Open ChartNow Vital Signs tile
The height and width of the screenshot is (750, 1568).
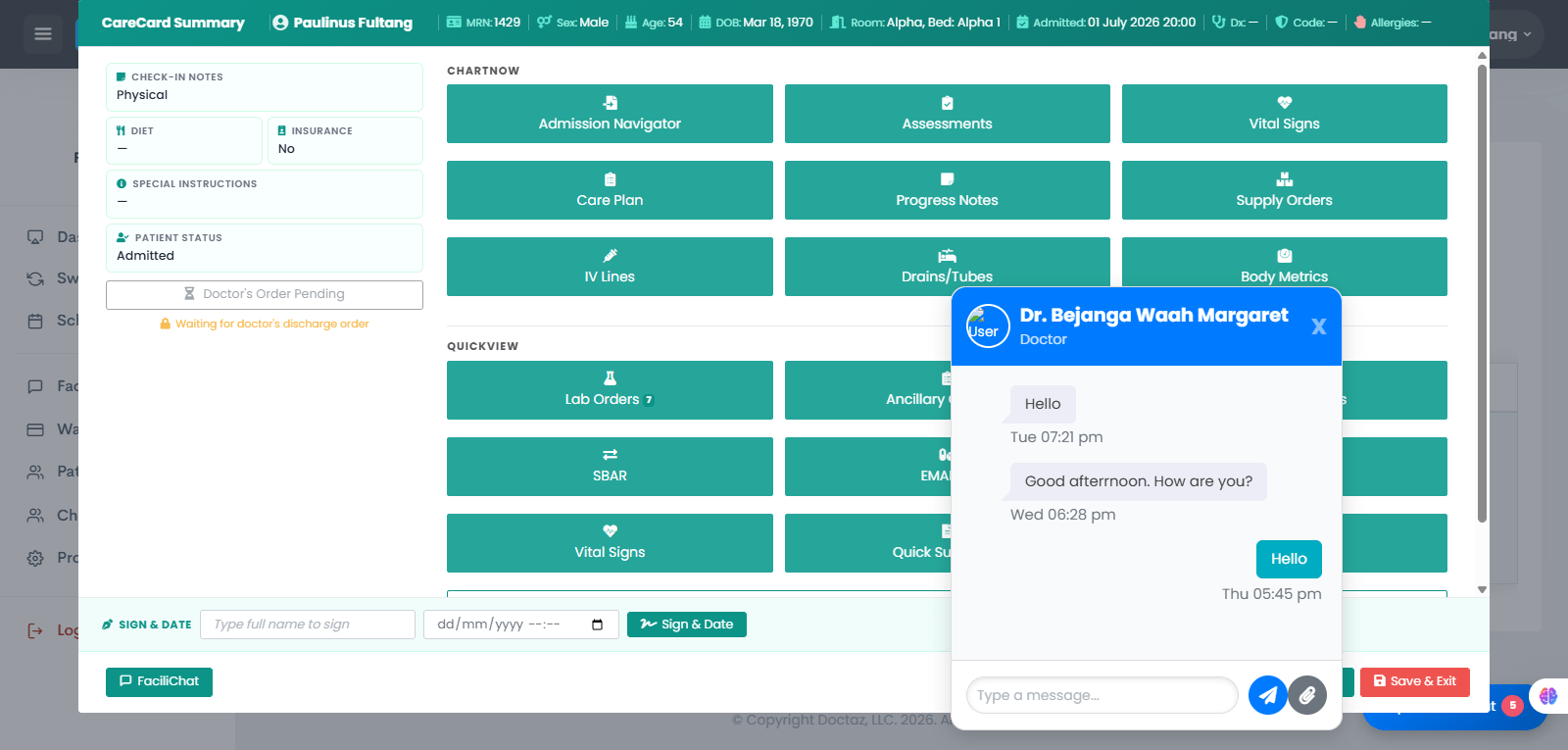tap(1284, 114)
